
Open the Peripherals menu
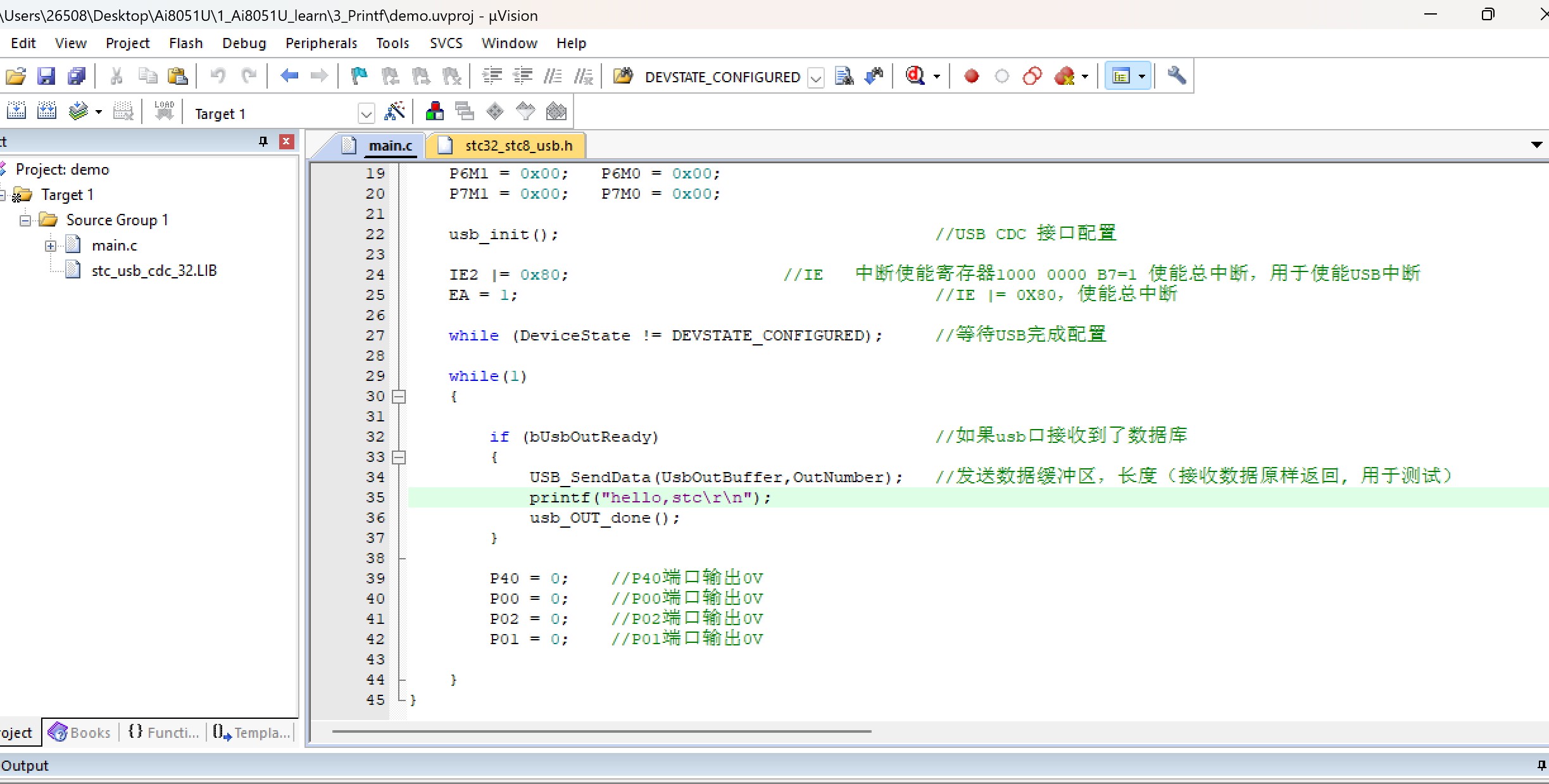[x=321, y=43]
